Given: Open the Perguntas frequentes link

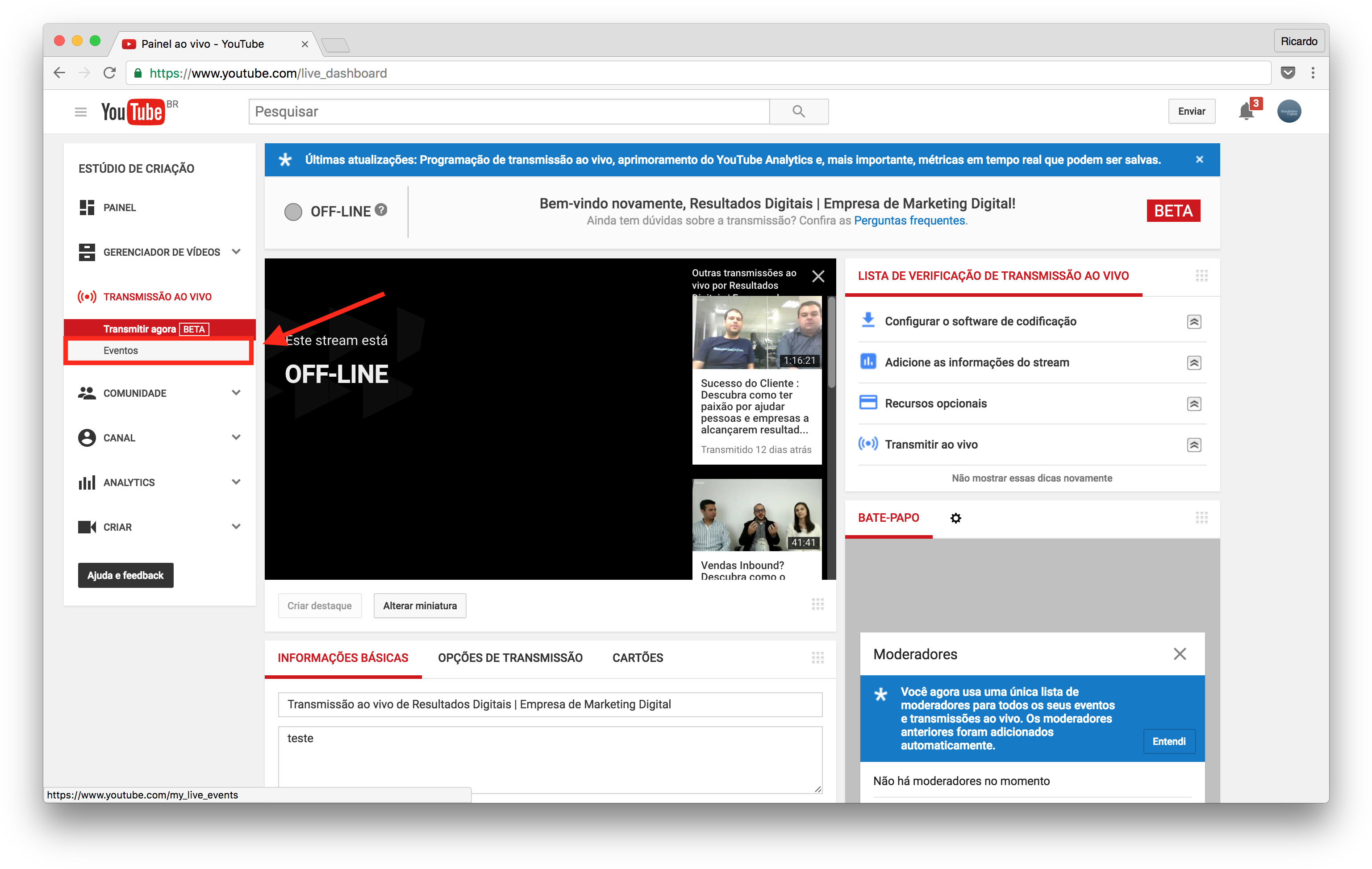Looking at the screenshot, I should pos(909,220).
